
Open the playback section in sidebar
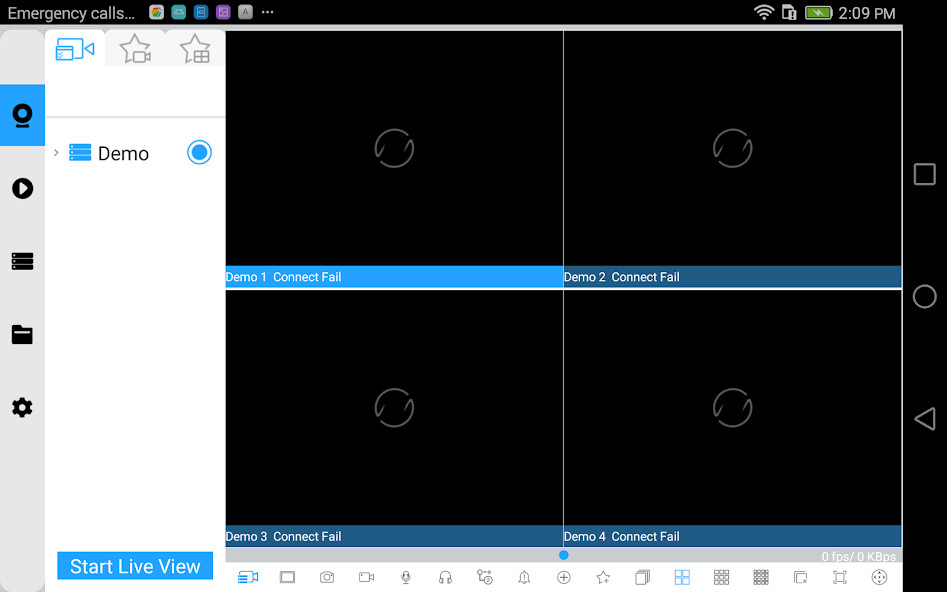click(22, 188)
